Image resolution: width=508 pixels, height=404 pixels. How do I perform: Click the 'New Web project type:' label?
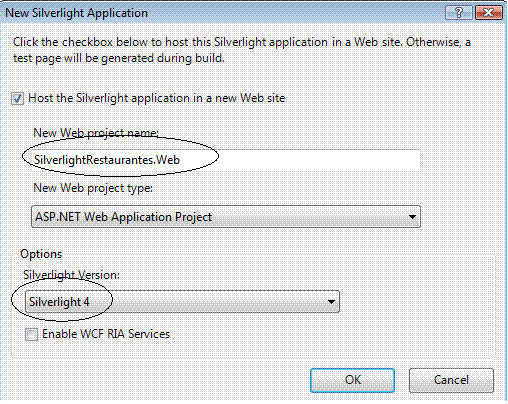[x=93, y=188]
